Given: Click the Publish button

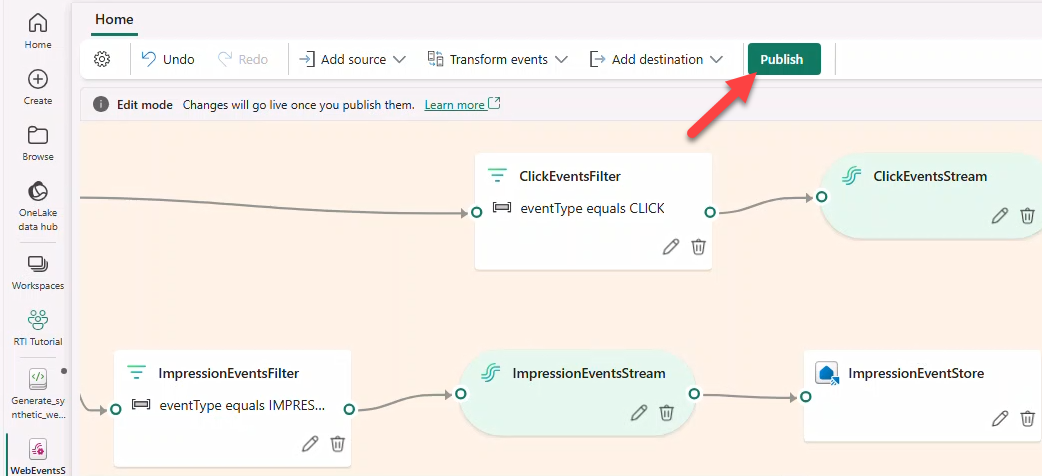Looking at the screenshot, I should pos(784,59).
